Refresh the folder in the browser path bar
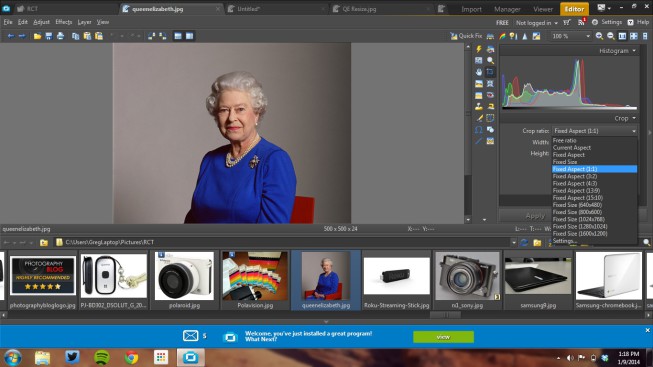The image size is (653, 367). pos(524,242)
